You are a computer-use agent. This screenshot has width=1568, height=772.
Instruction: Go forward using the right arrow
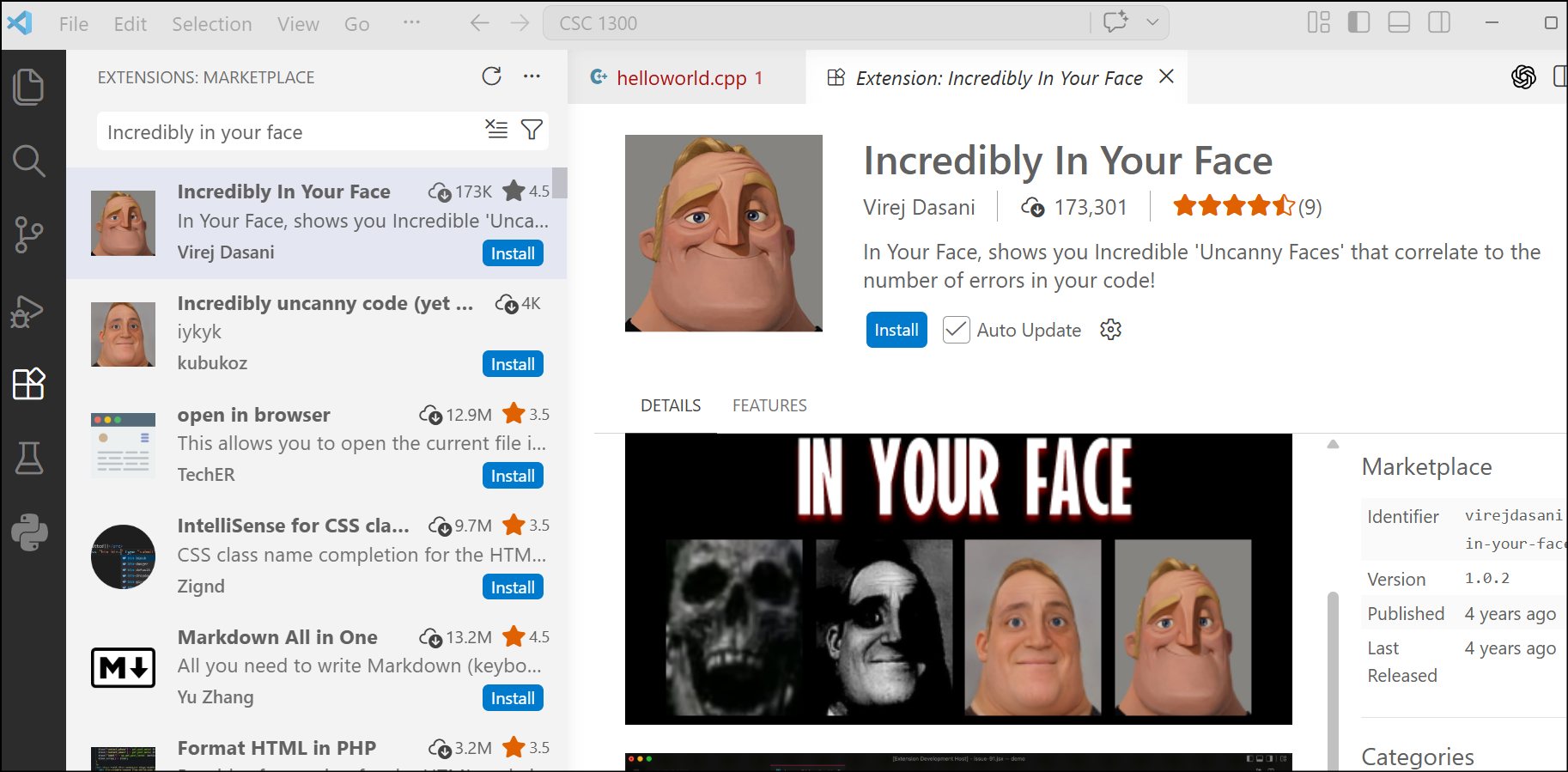click(520, 23)
